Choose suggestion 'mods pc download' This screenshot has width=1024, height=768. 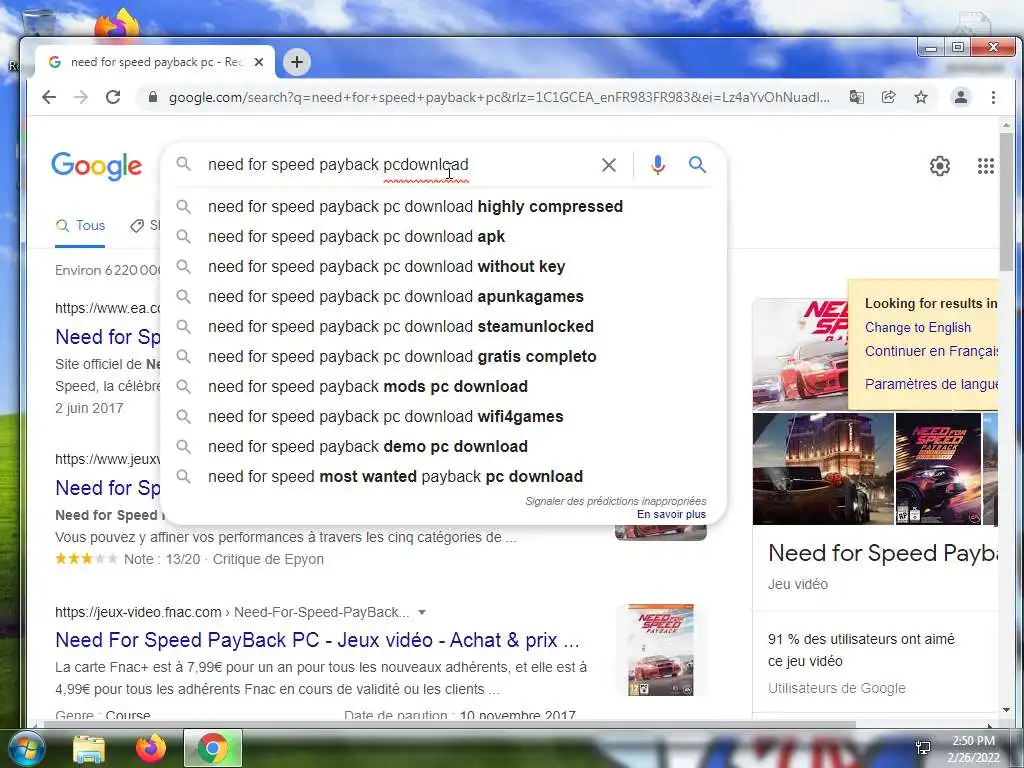click(443, 387)
